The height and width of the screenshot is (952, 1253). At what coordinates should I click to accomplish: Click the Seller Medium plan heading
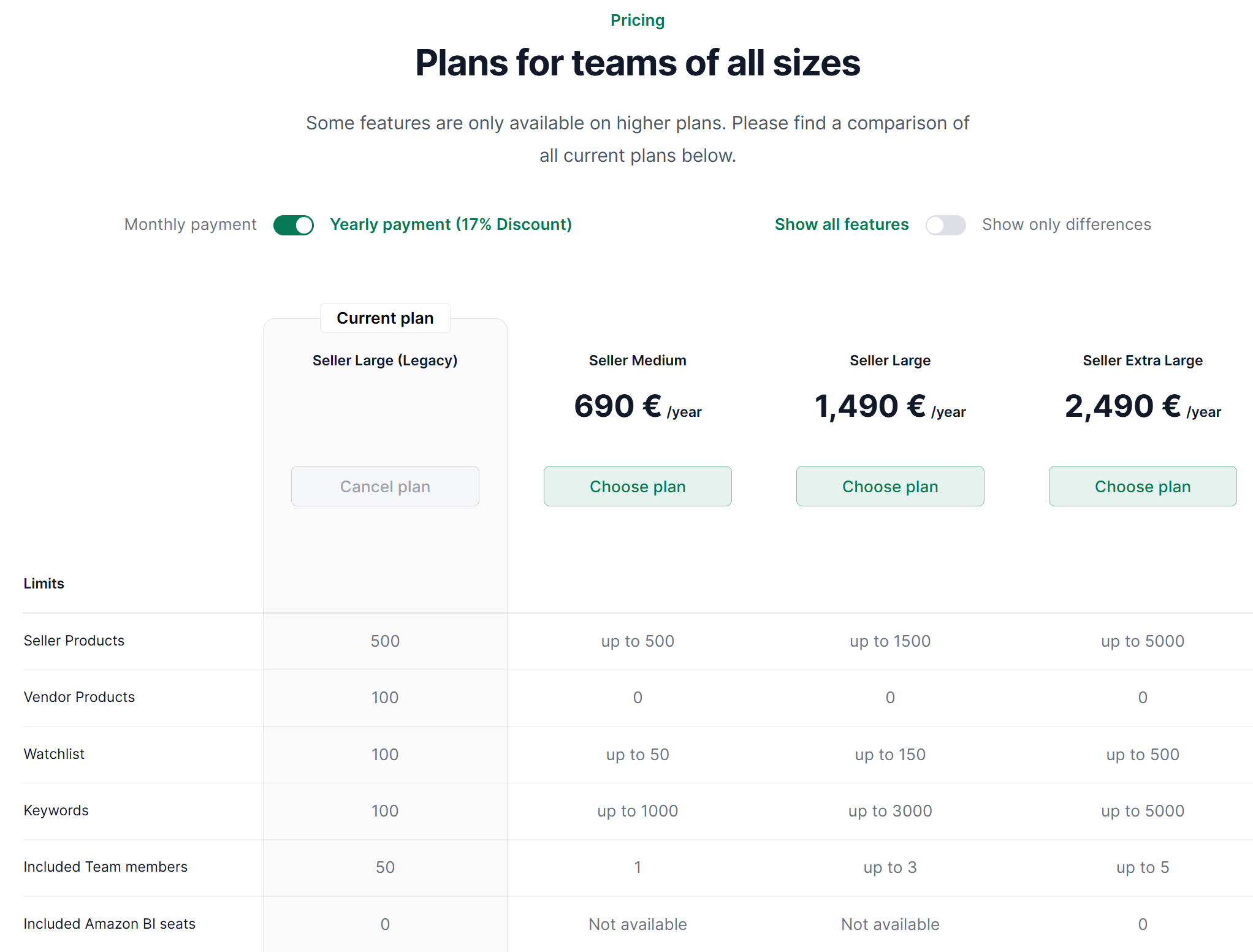pyautogui.click(x=638, y=360)
